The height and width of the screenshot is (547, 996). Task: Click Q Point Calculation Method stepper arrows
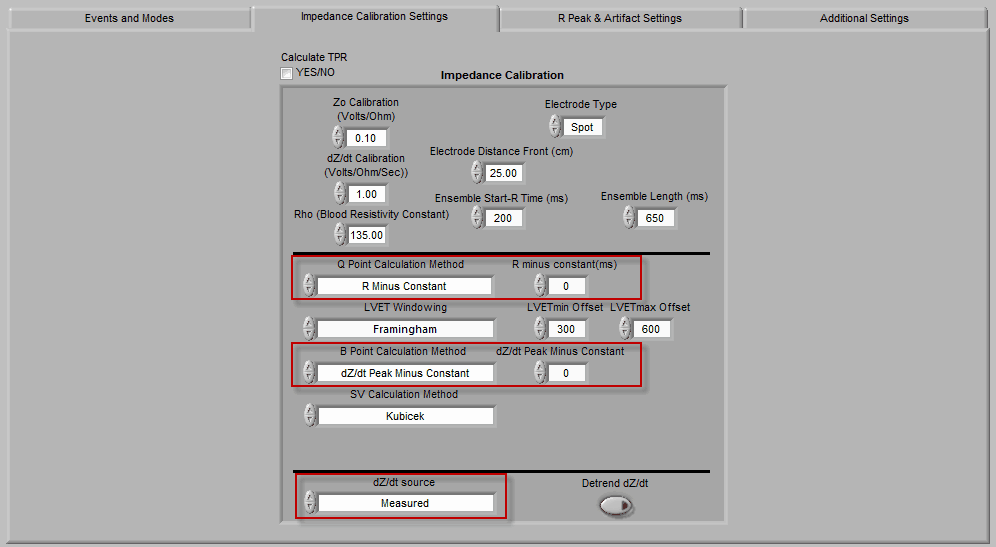309,285
